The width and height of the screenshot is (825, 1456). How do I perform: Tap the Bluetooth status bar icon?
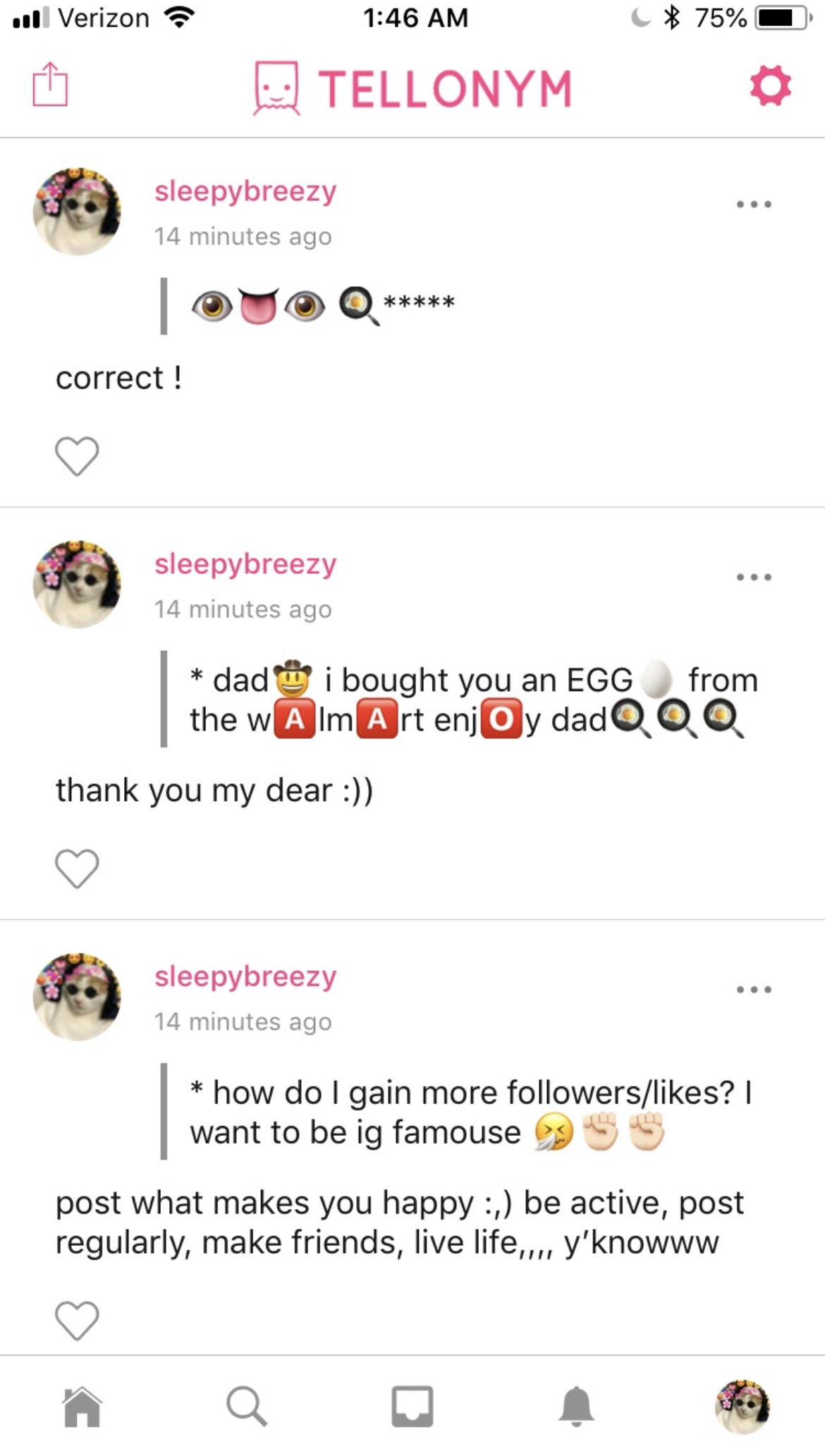[x=672, y=18]
